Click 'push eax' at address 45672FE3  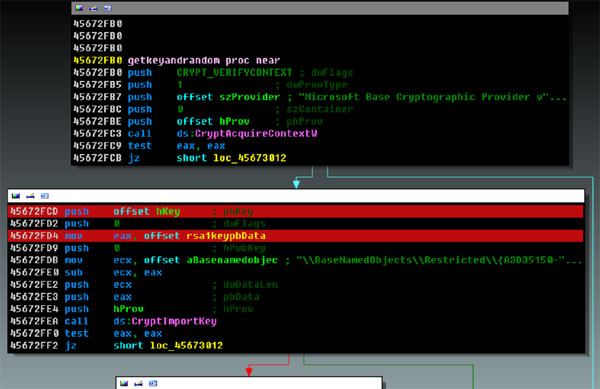[98, 297]
